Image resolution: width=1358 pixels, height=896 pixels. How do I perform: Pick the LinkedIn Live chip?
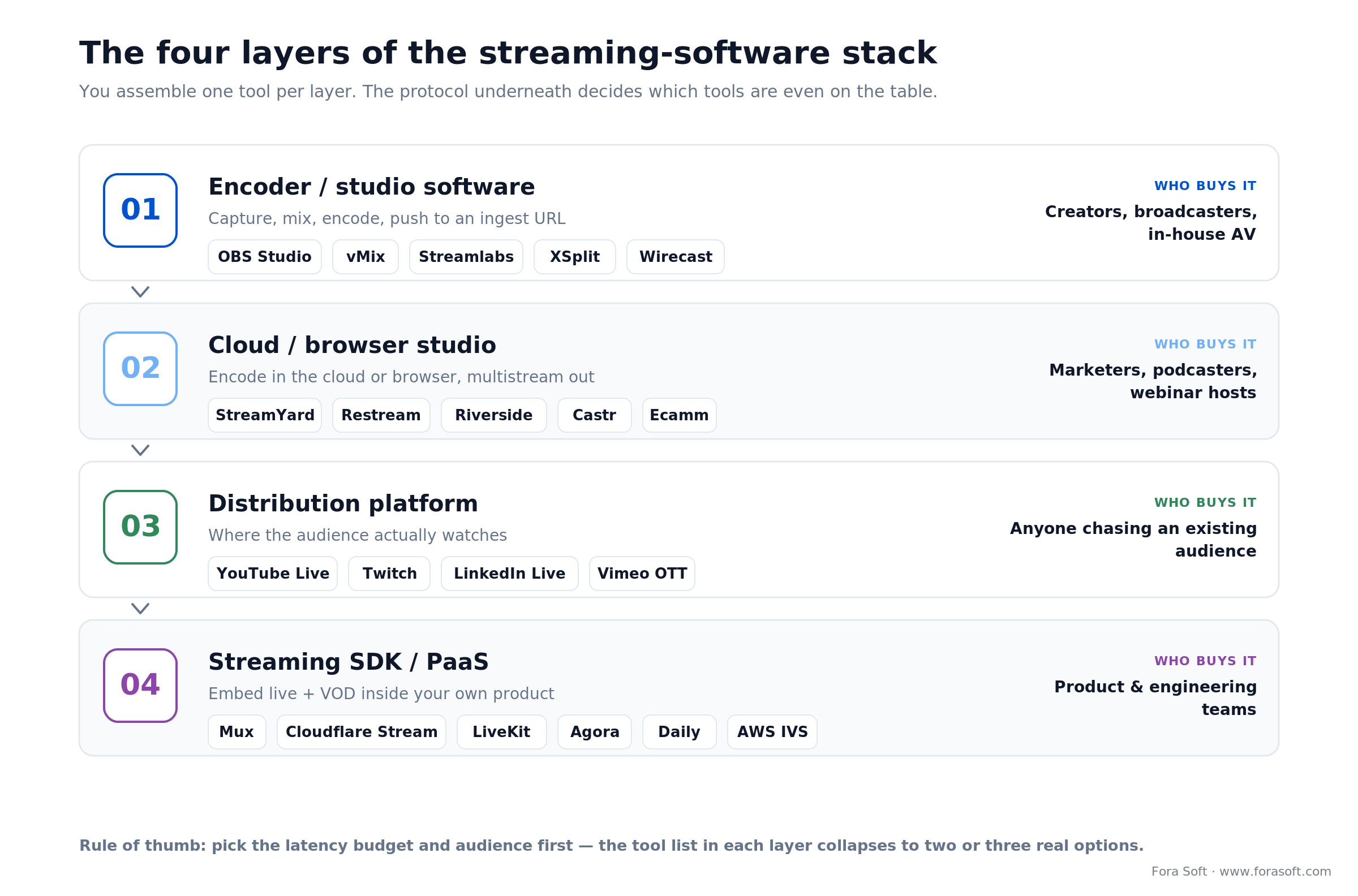(x=509, y=574)
